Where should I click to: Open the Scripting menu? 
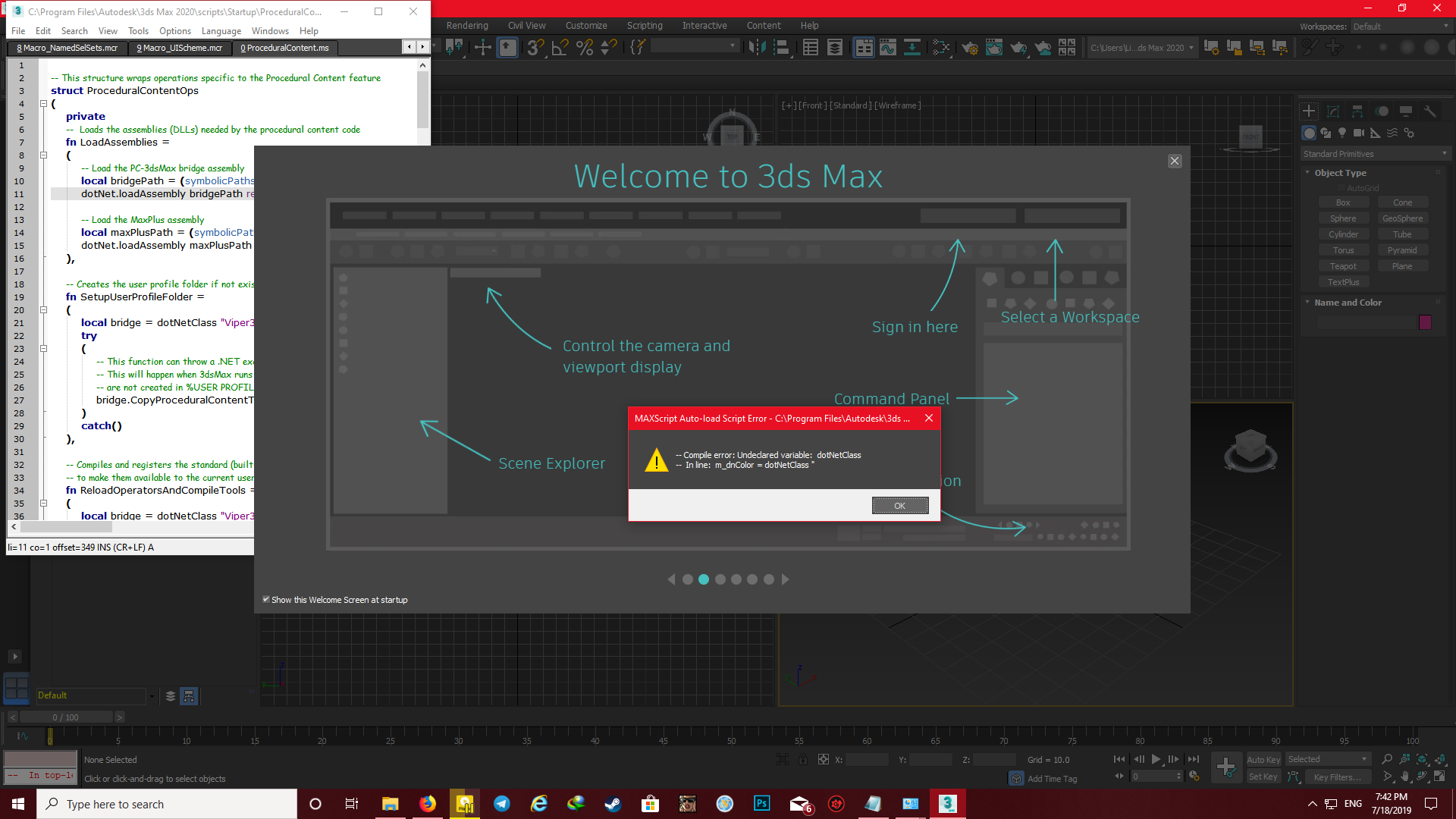point(645,26)
